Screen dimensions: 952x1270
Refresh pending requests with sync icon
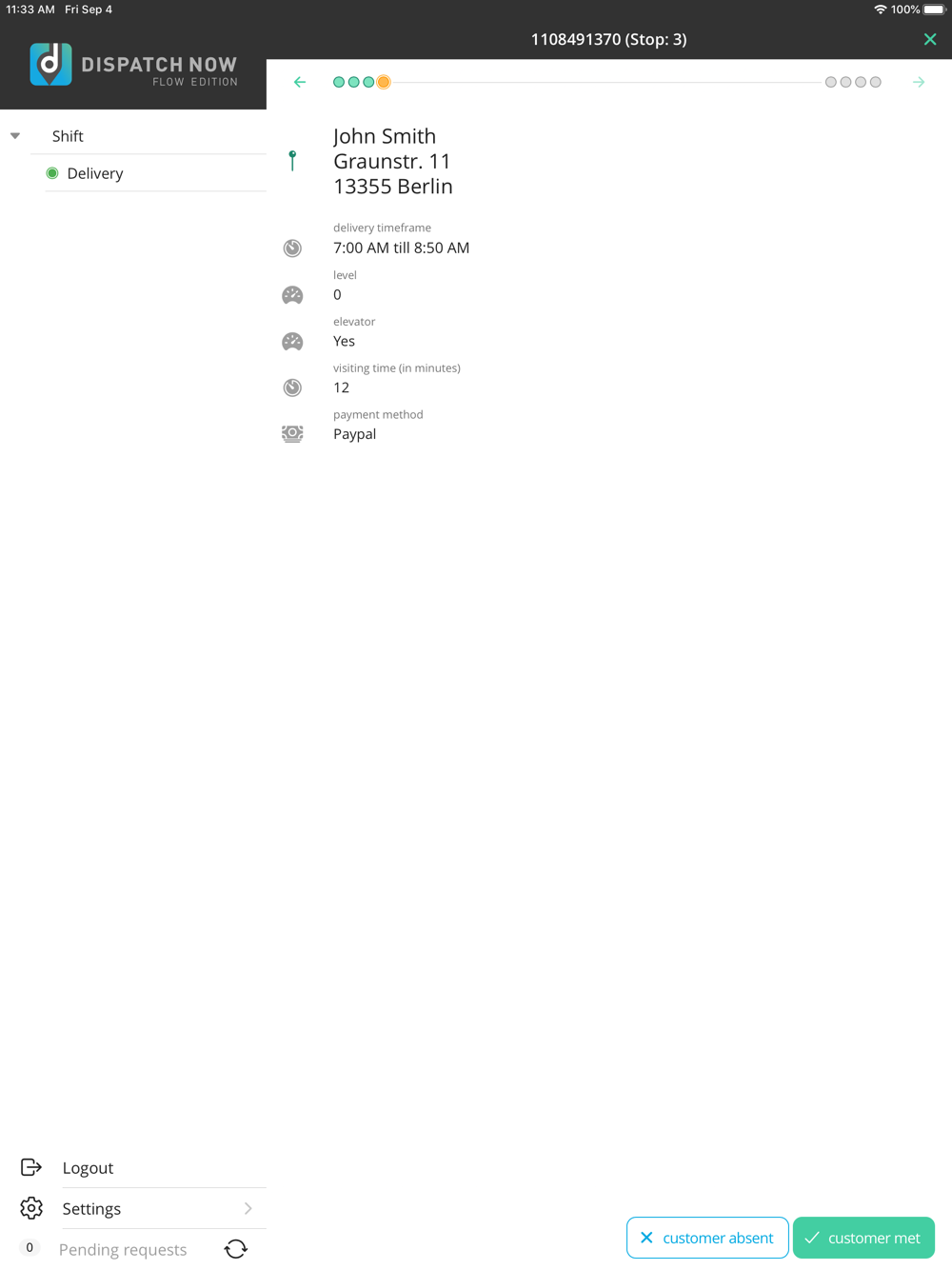(x=236, y=1249)
